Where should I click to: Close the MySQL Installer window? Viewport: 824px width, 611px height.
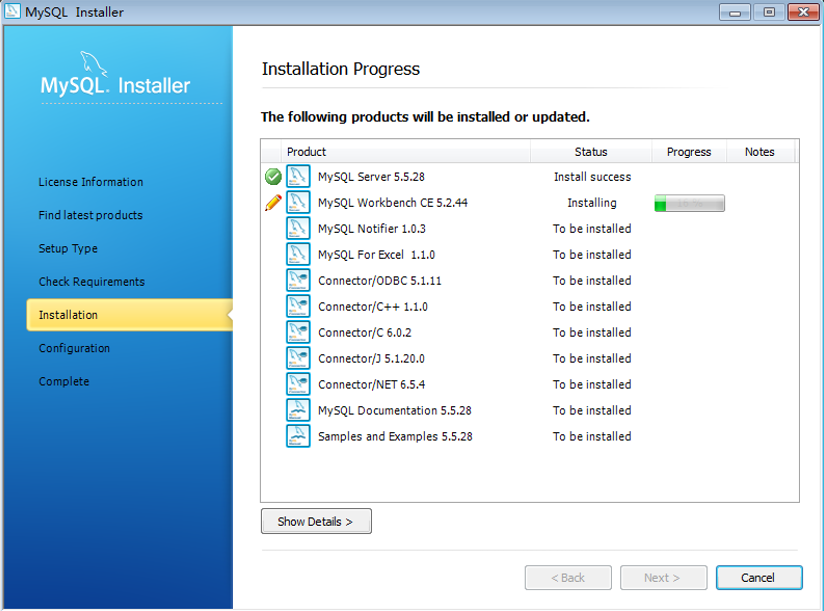[x=804, y=12]
